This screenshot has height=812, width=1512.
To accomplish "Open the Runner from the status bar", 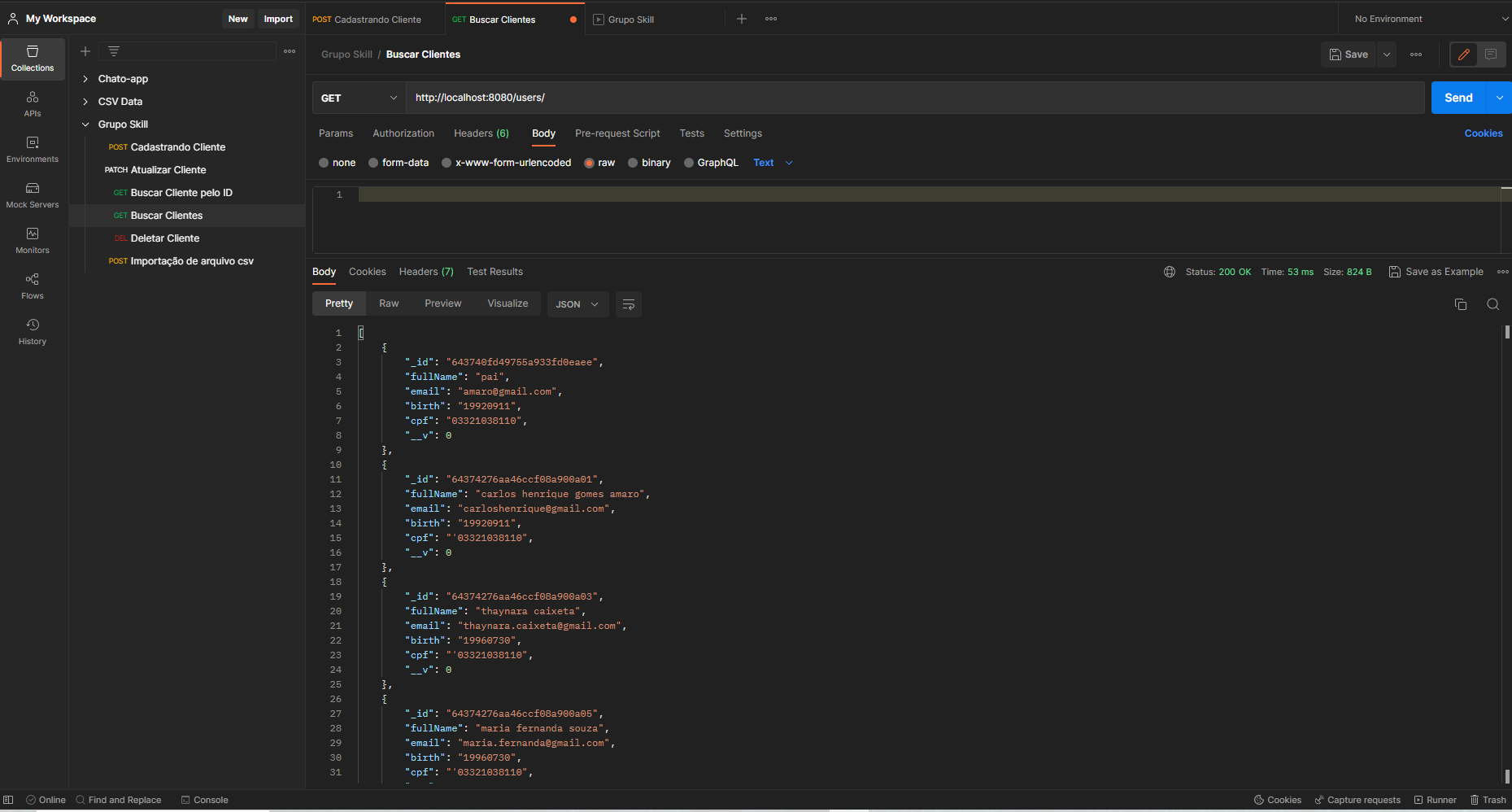I will click(x=1436, y=800).
